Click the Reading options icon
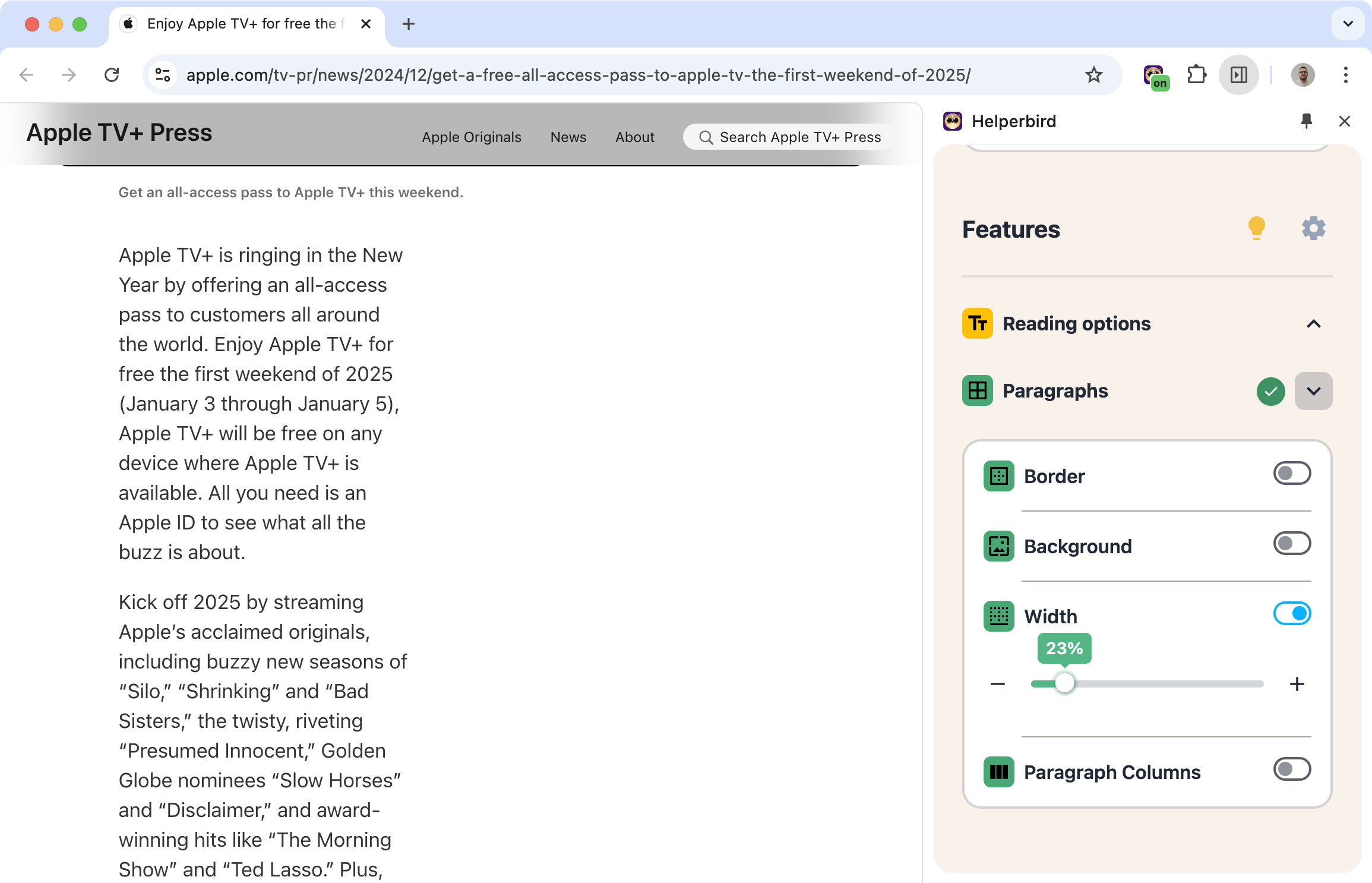This screenshot has width=1372, height=883. [x=977, y=323]
